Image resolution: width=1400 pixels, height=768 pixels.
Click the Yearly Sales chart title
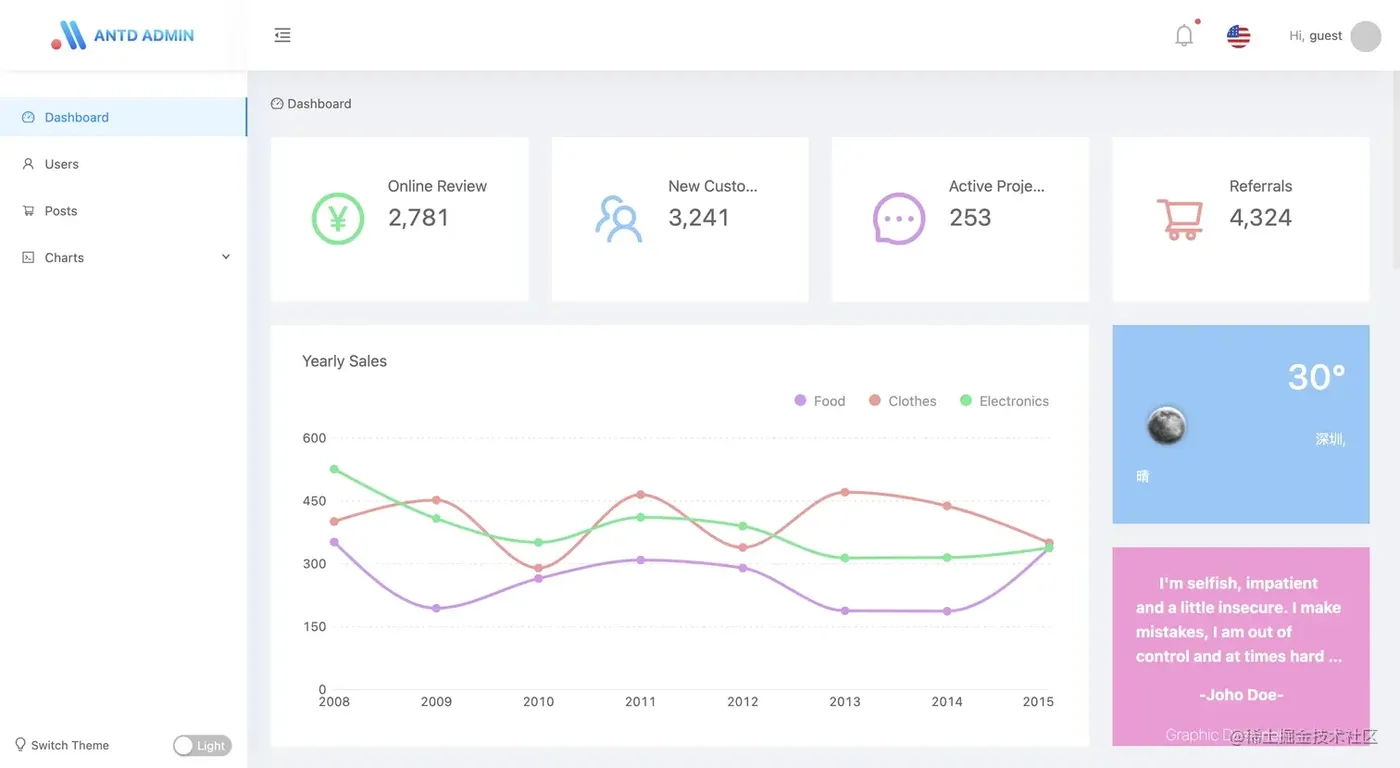pyautogui.click(x=344, y=361)
